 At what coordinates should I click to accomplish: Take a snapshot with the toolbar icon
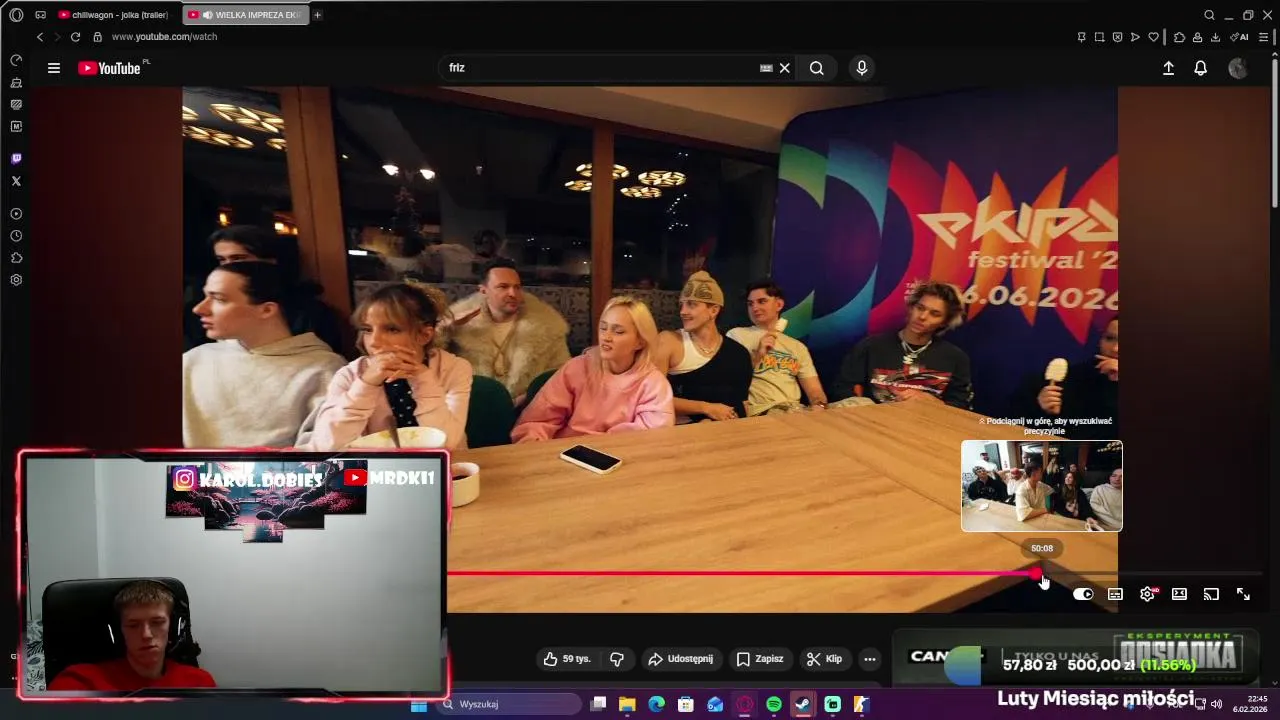(1099, 37)
